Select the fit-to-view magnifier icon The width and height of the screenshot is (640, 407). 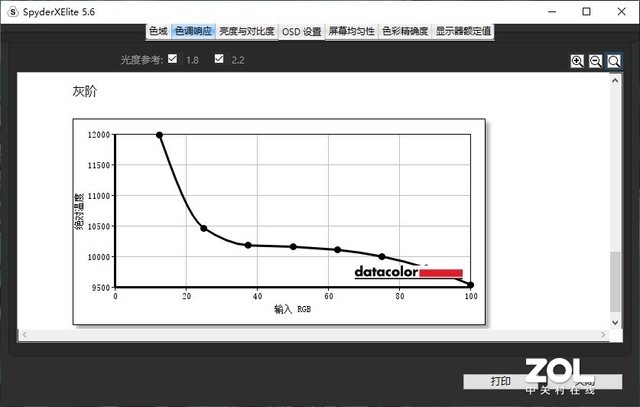[614, 61]
